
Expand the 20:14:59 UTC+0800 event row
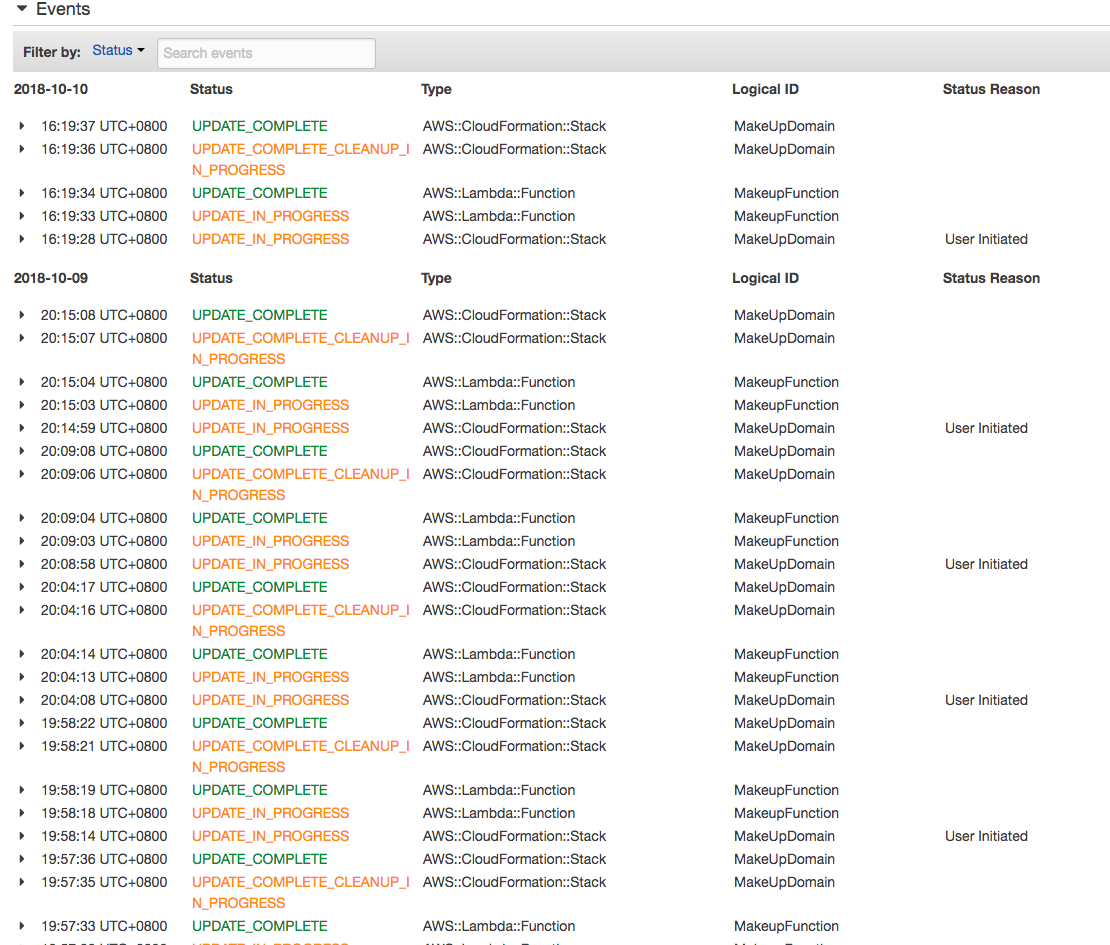tap(21, 428)
